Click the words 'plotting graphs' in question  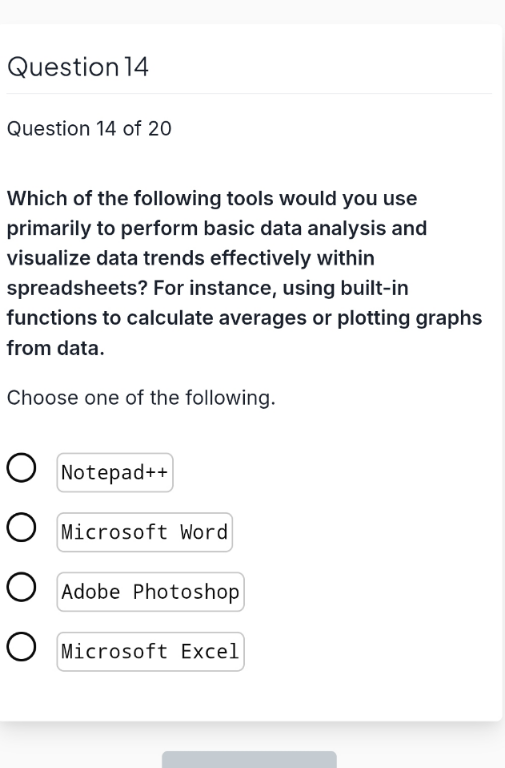(x=409, y=318)
